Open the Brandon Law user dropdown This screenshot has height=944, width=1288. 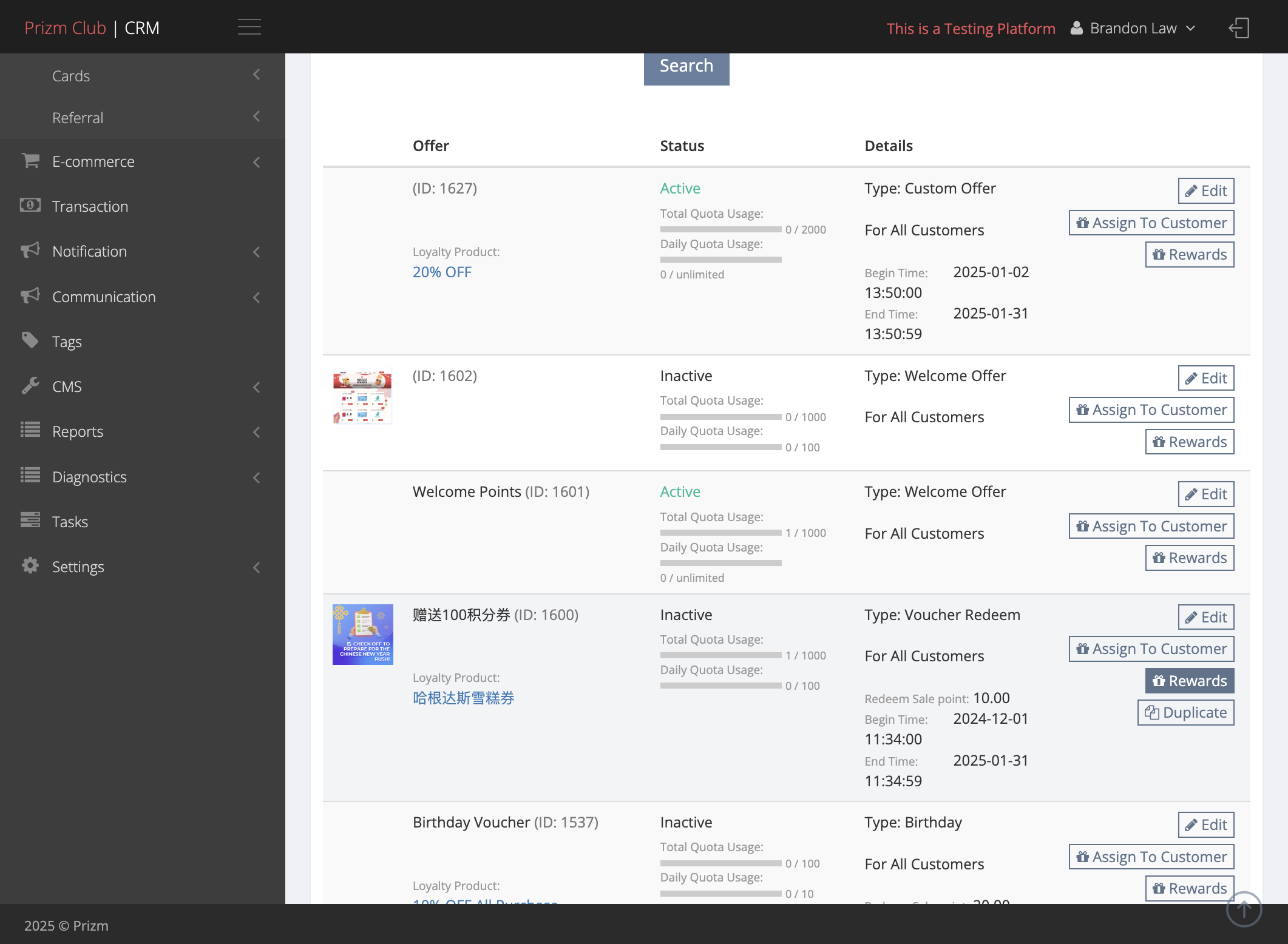tap(1133, 29)
